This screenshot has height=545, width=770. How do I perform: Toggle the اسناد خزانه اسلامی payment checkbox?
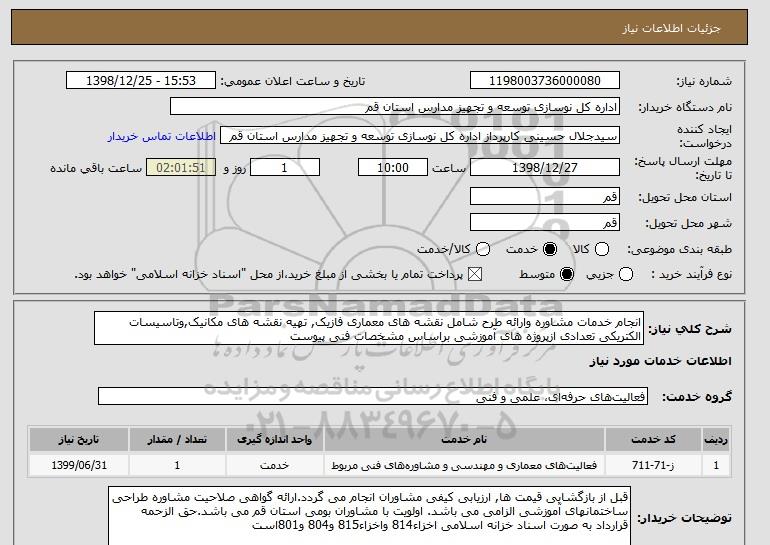(475, 274)
